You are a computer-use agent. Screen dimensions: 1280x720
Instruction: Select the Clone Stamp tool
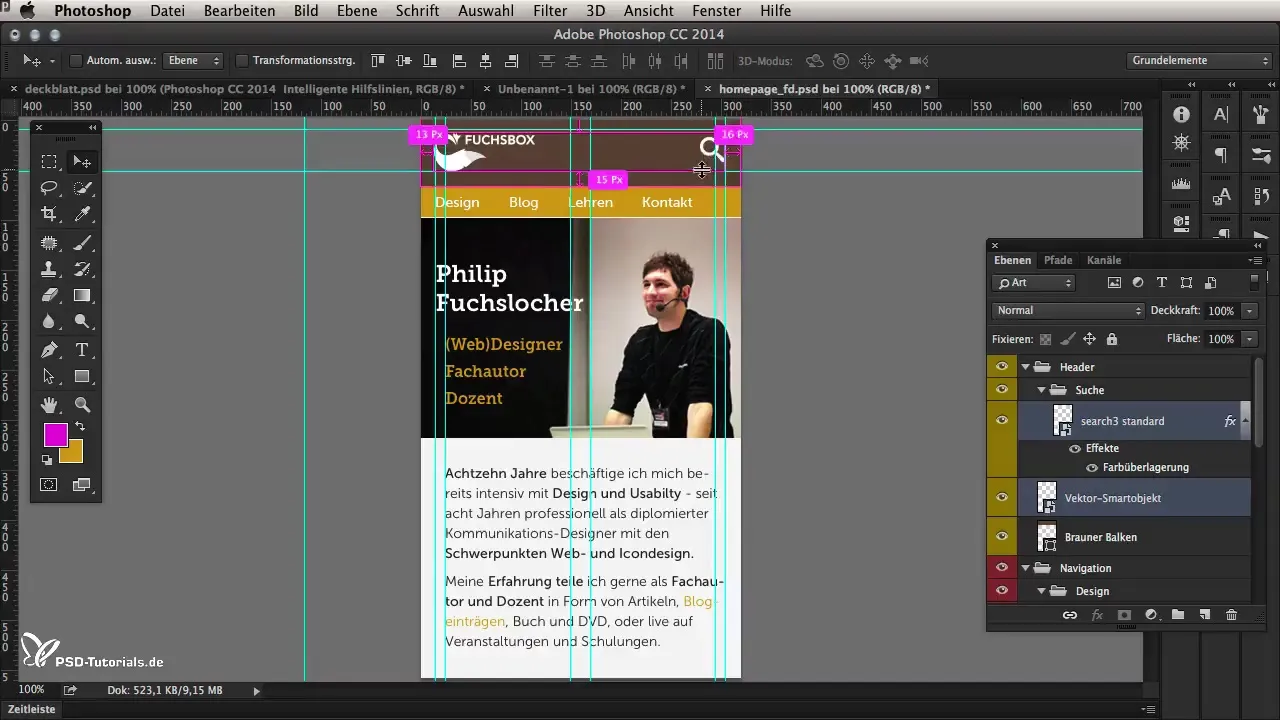[x=48, y=269]
